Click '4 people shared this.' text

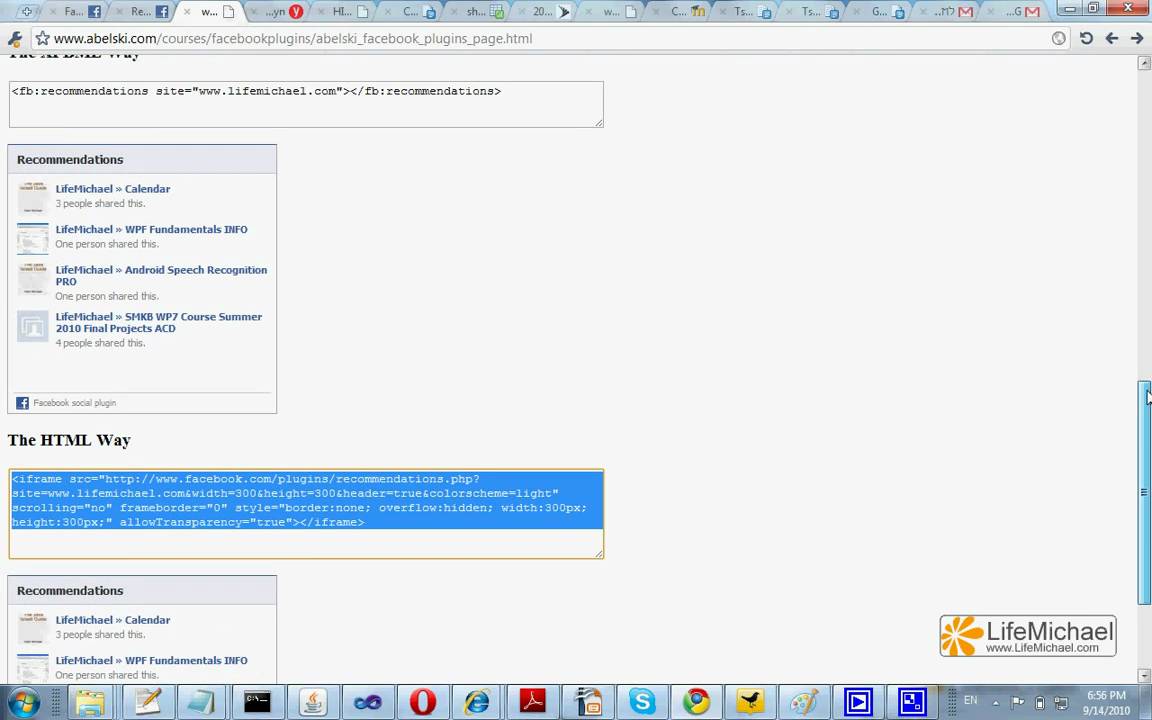click(x=100, y=343)
